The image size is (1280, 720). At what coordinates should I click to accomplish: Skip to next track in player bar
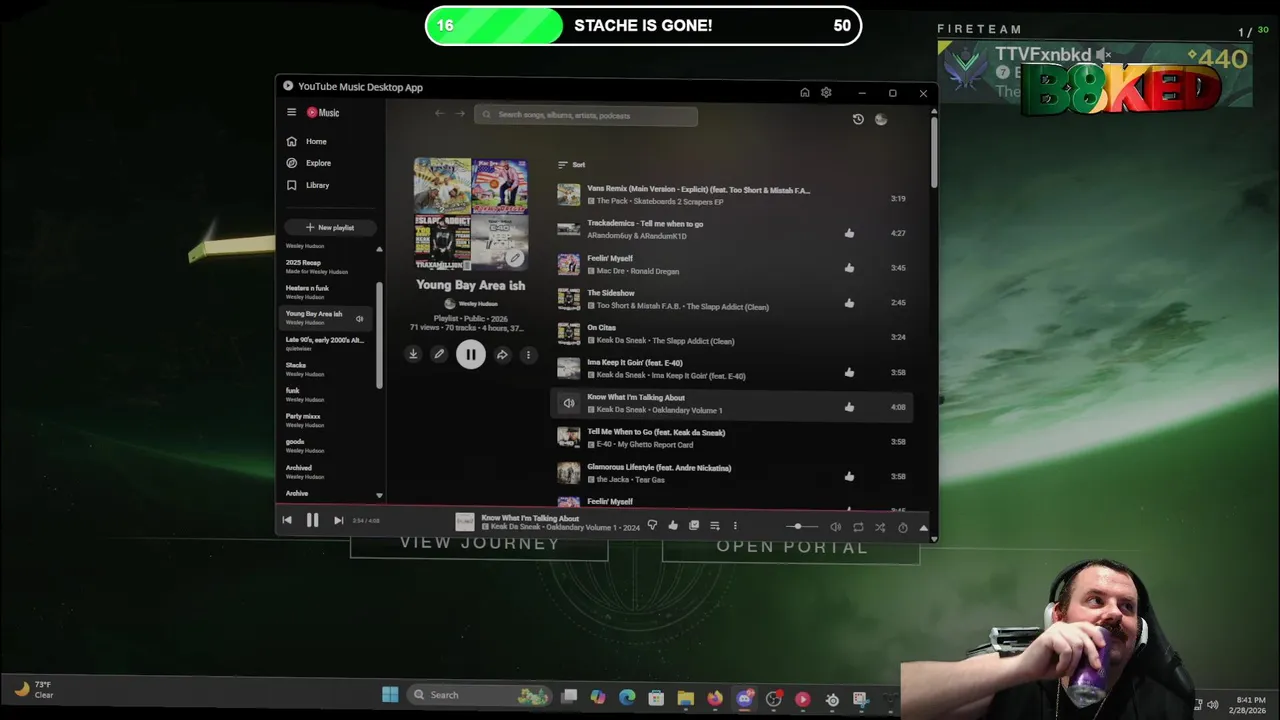[x=338, y=520]
